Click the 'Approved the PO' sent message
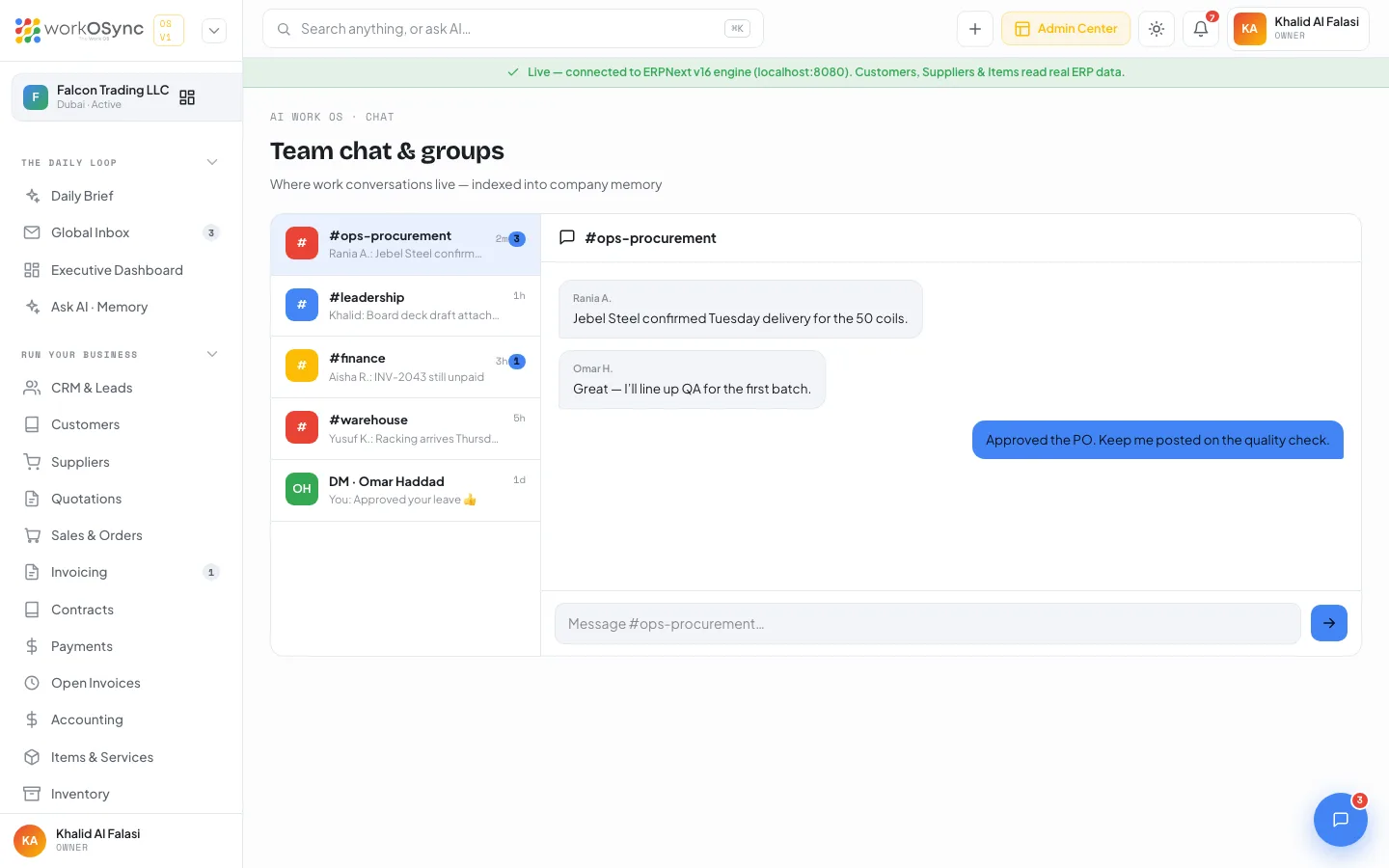Image resolution: width=1389 pixels, height=868 pixels. click(1157, 440)
